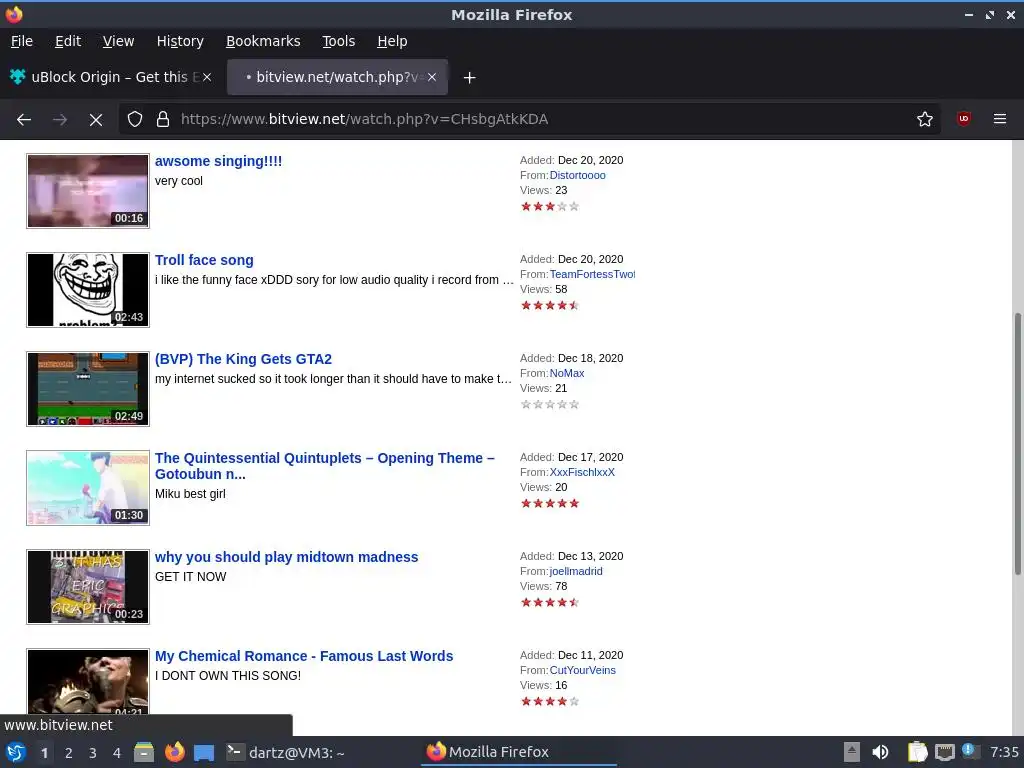Open the volume control in system tray
Image resolution: width=1024 pixels, height=768 pixels.
coord(880,752)
